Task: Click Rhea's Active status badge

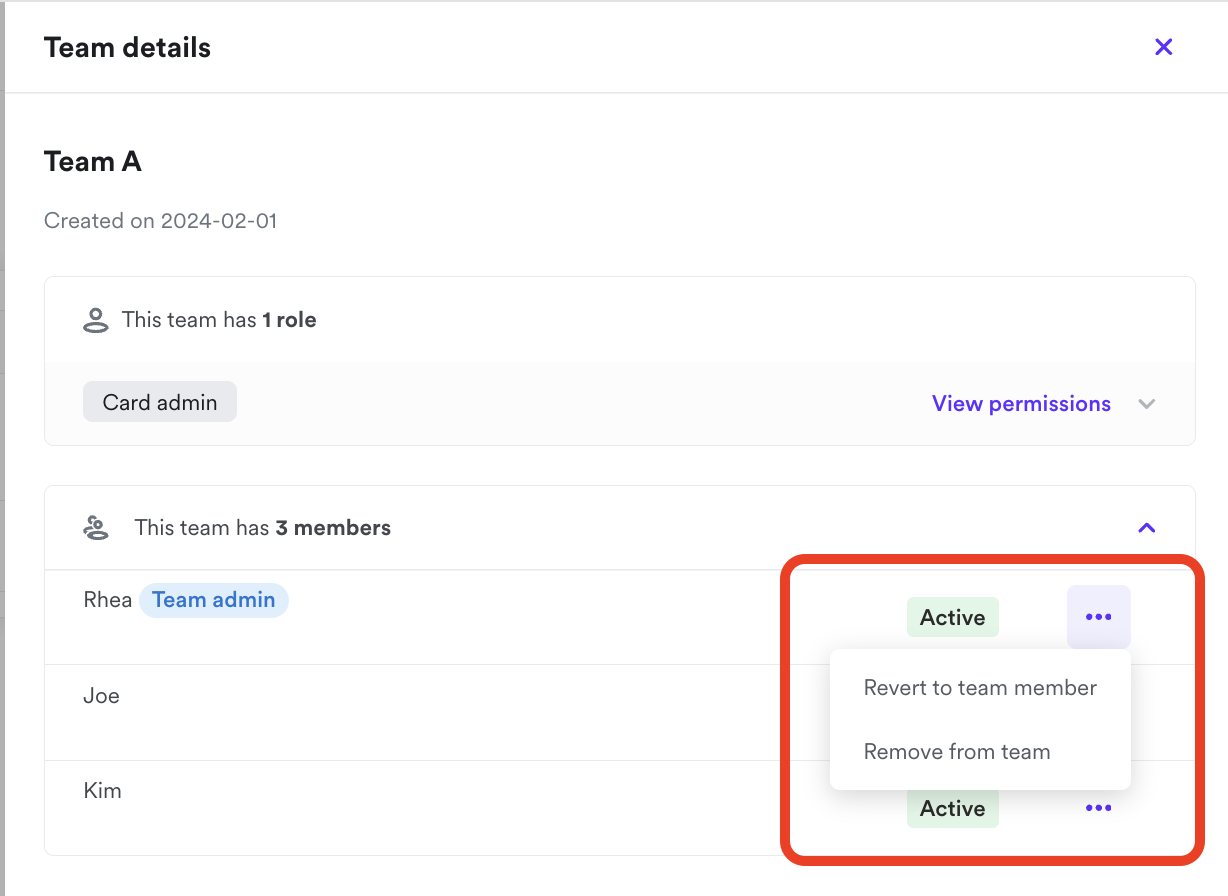Action: pyautogui.click(x=952, y=618)
